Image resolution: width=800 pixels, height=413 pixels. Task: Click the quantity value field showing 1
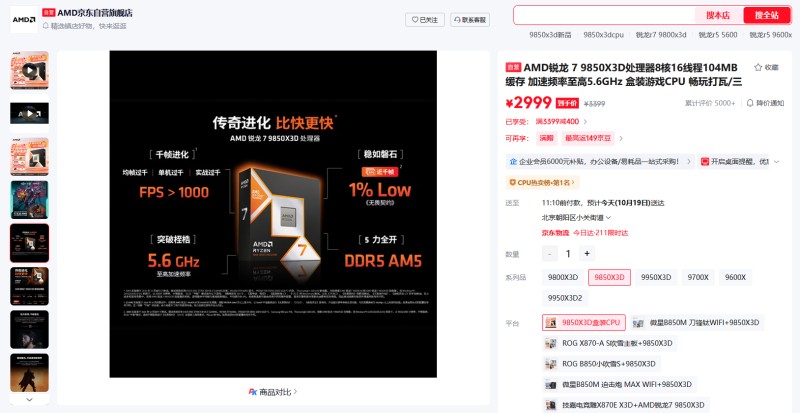click(568, 254)
